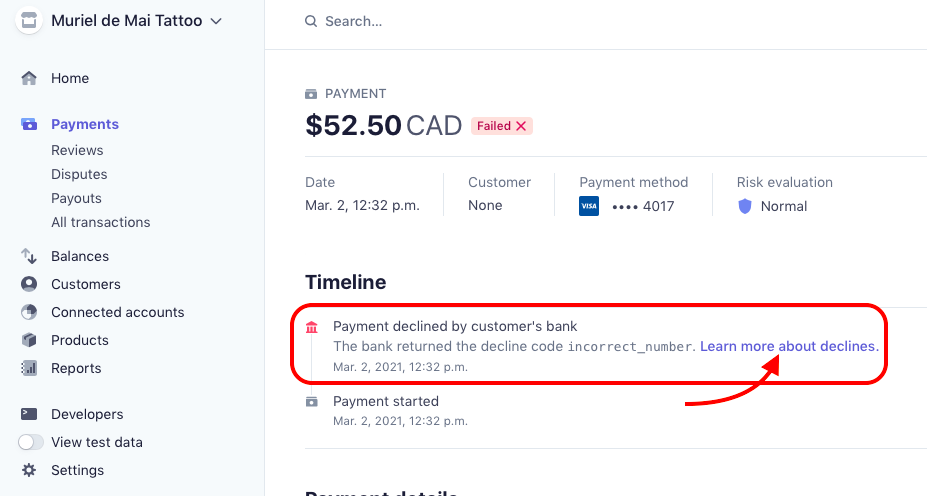The width and height of the screenshot is (927, 496).
Task: Open the Reviews submenu item
Action: tap(77, 150)
